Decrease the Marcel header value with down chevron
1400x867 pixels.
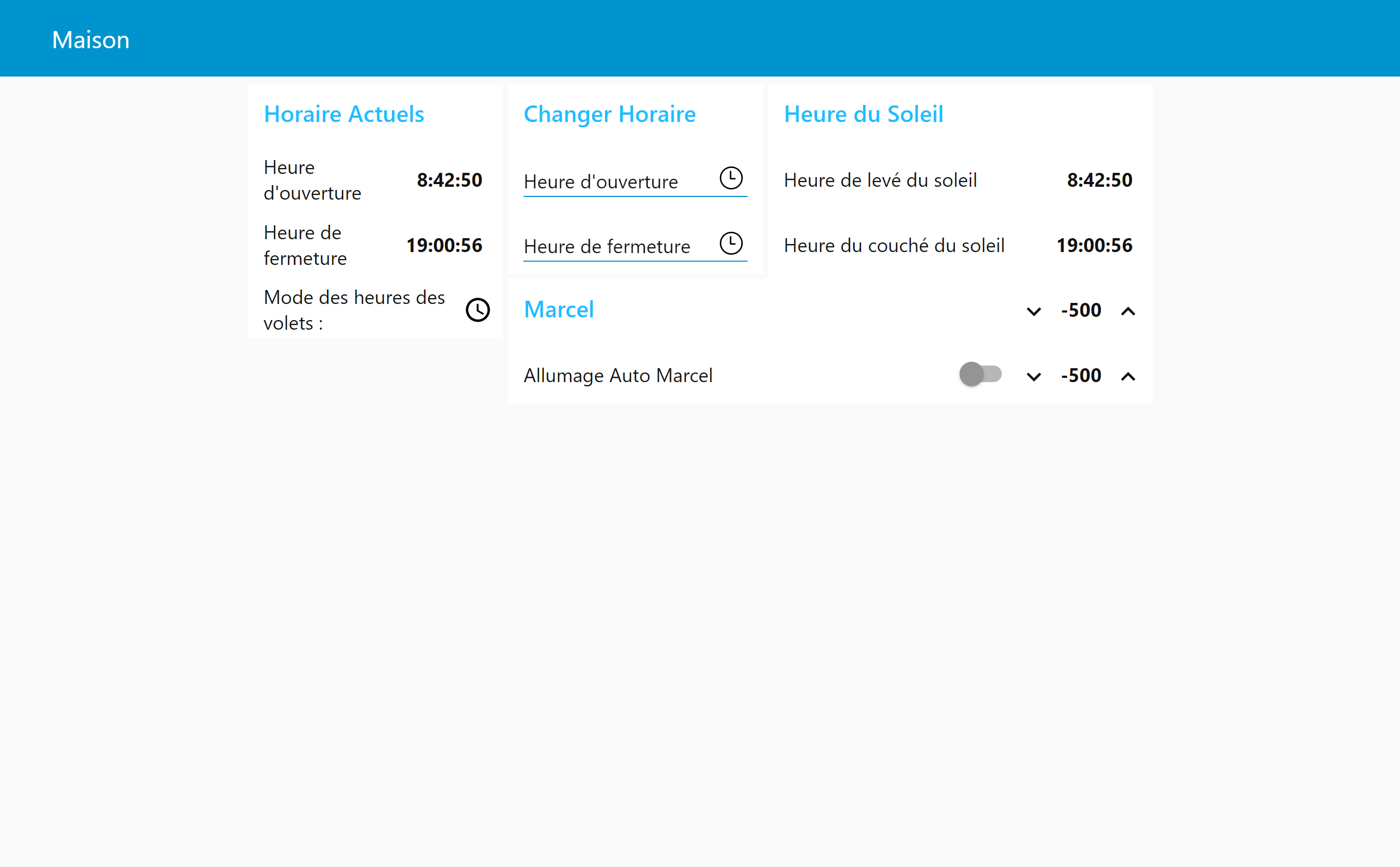point(1033,311)
